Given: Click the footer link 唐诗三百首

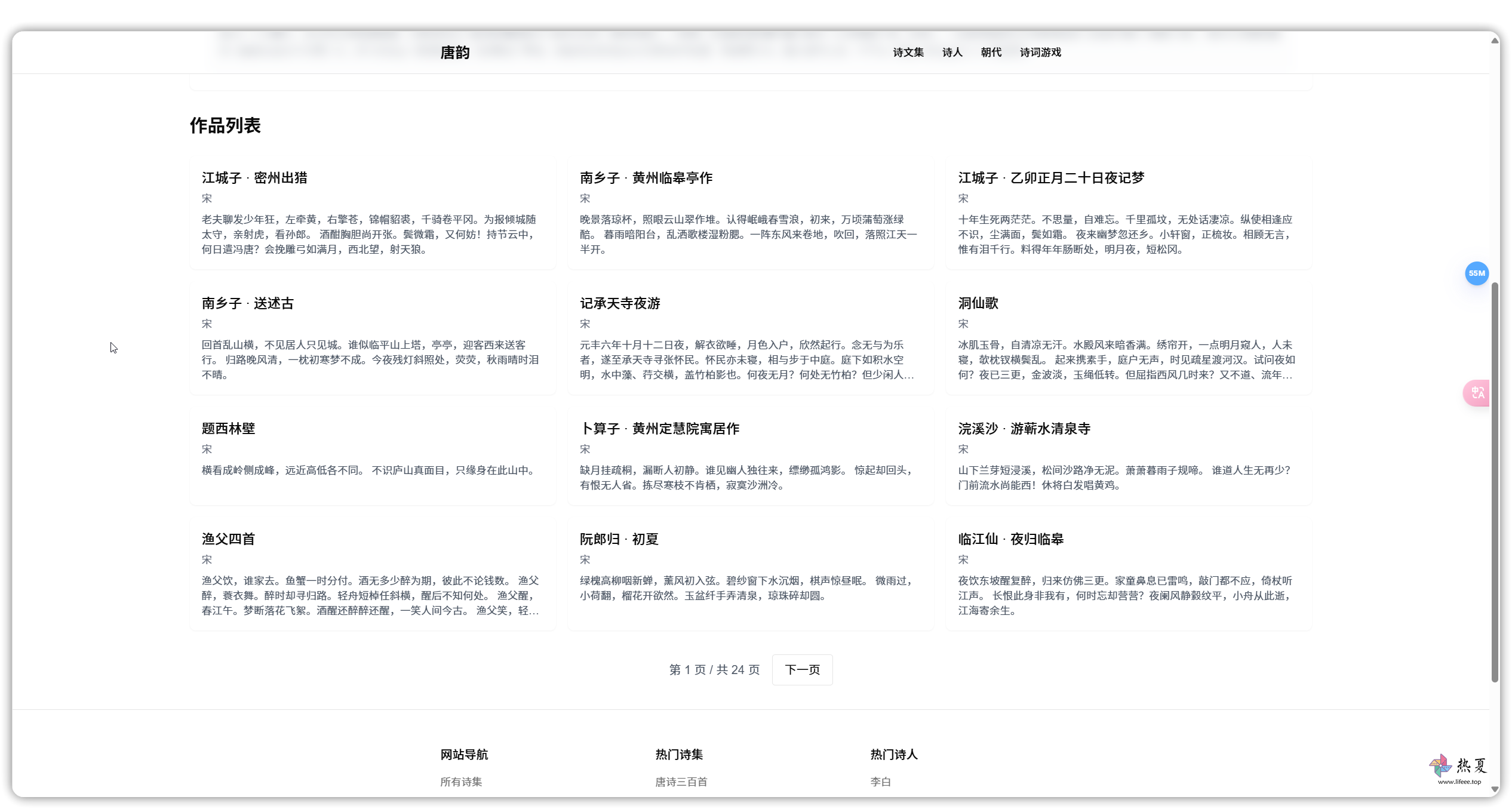Looking at the screenshot, I should pyautogui.click(x=681, y=782).
